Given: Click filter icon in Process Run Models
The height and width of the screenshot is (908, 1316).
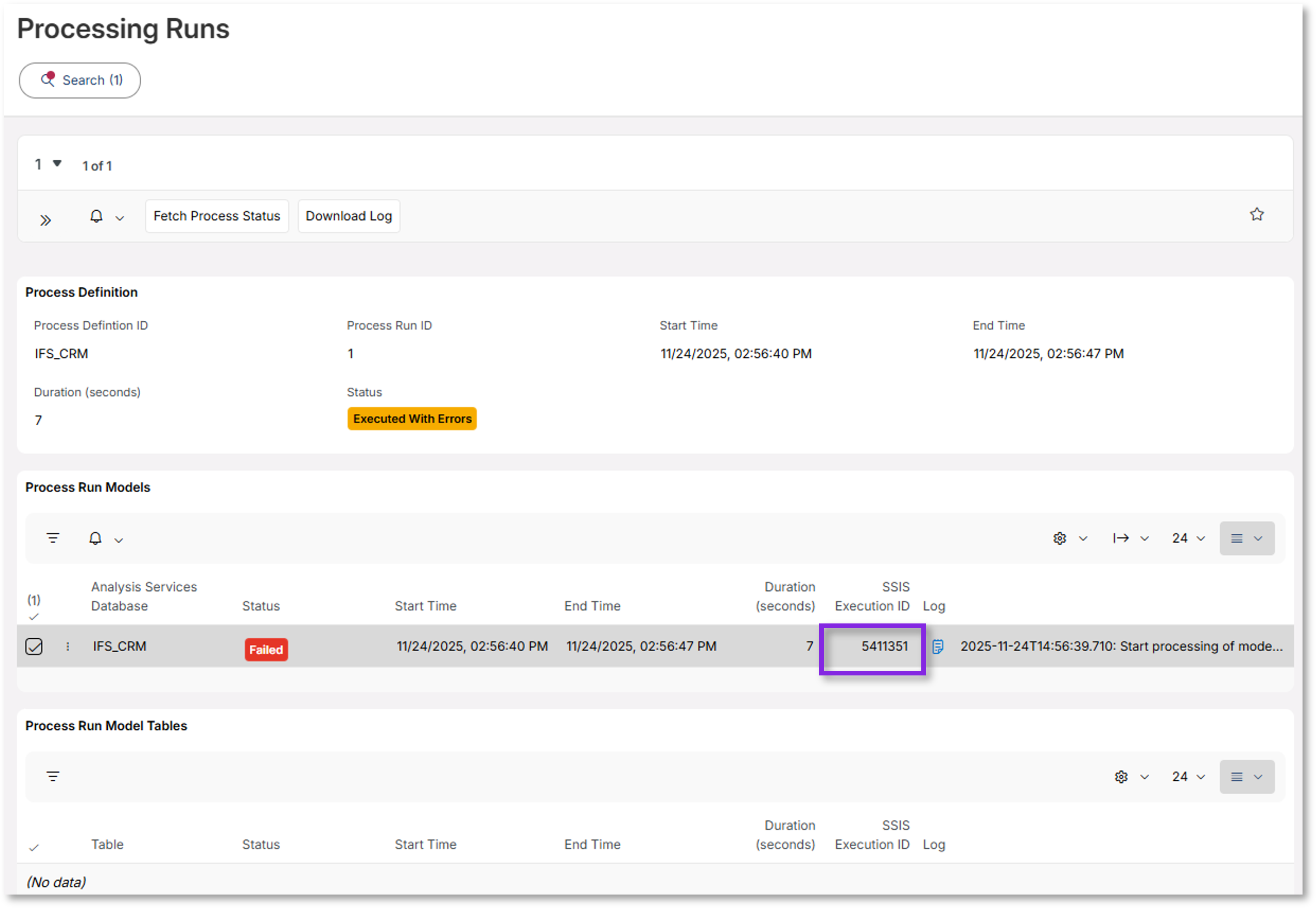Looking at the screenshot, I should pyautogui.click(x=53, y=538).
